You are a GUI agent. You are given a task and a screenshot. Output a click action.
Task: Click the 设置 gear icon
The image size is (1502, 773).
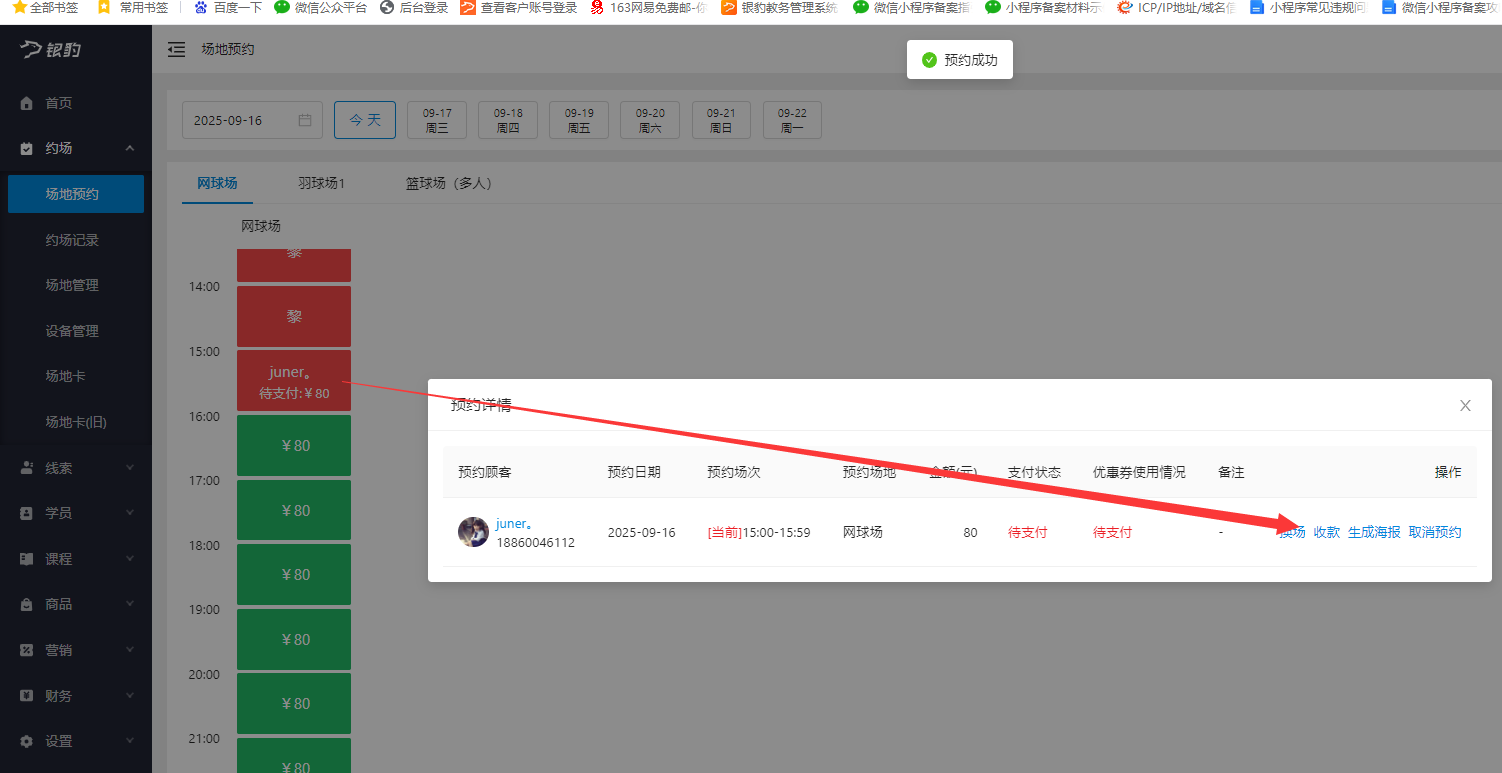coord(25,741)
